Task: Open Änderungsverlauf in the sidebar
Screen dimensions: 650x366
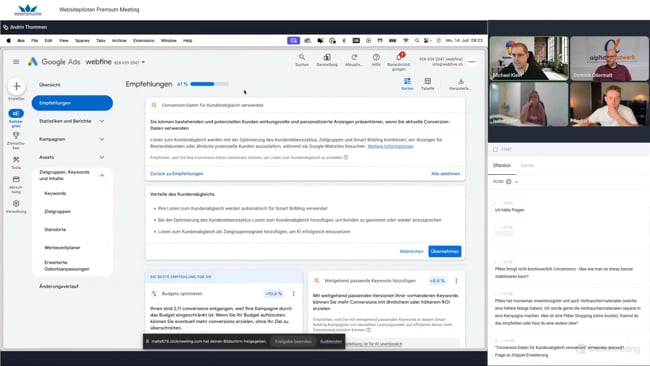Action: 58,286
